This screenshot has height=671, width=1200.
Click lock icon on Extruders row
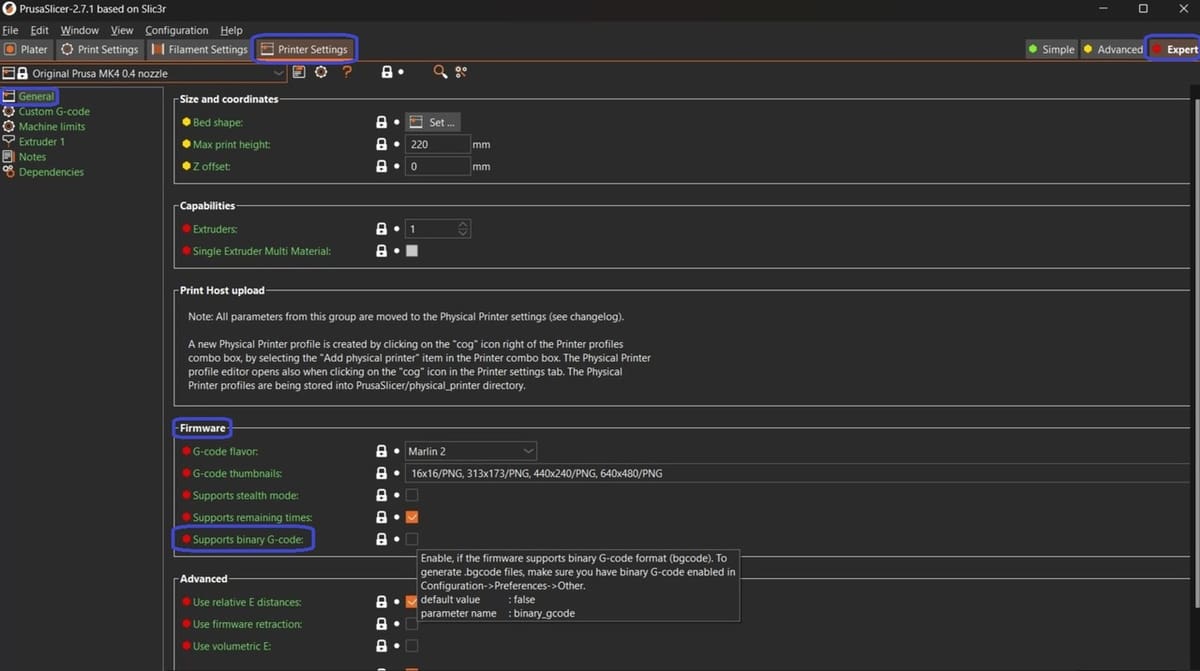381,229
